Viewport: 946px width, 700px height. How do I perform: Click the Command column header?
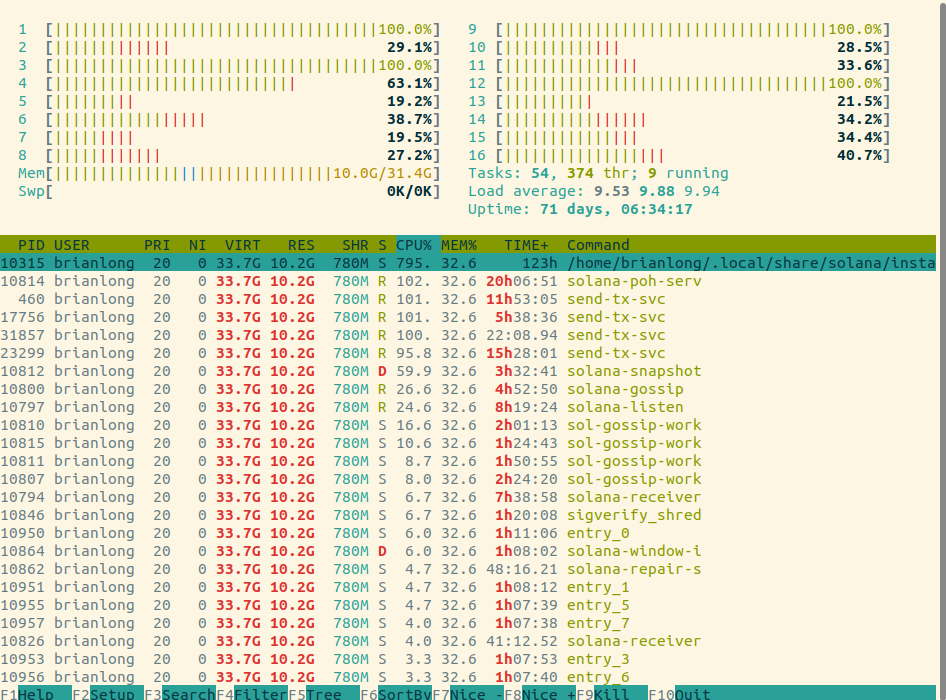(598, 245)
